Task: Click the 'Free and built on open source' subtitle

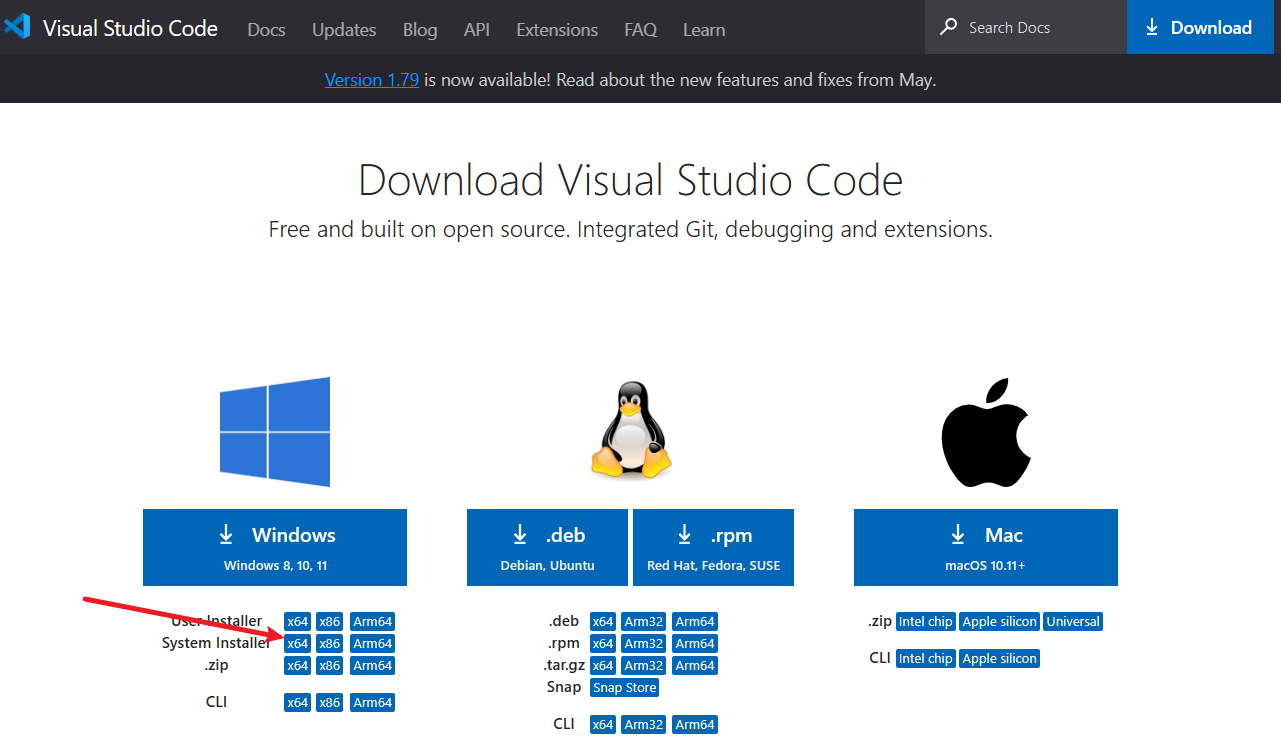Action: (x=630, y=229)
